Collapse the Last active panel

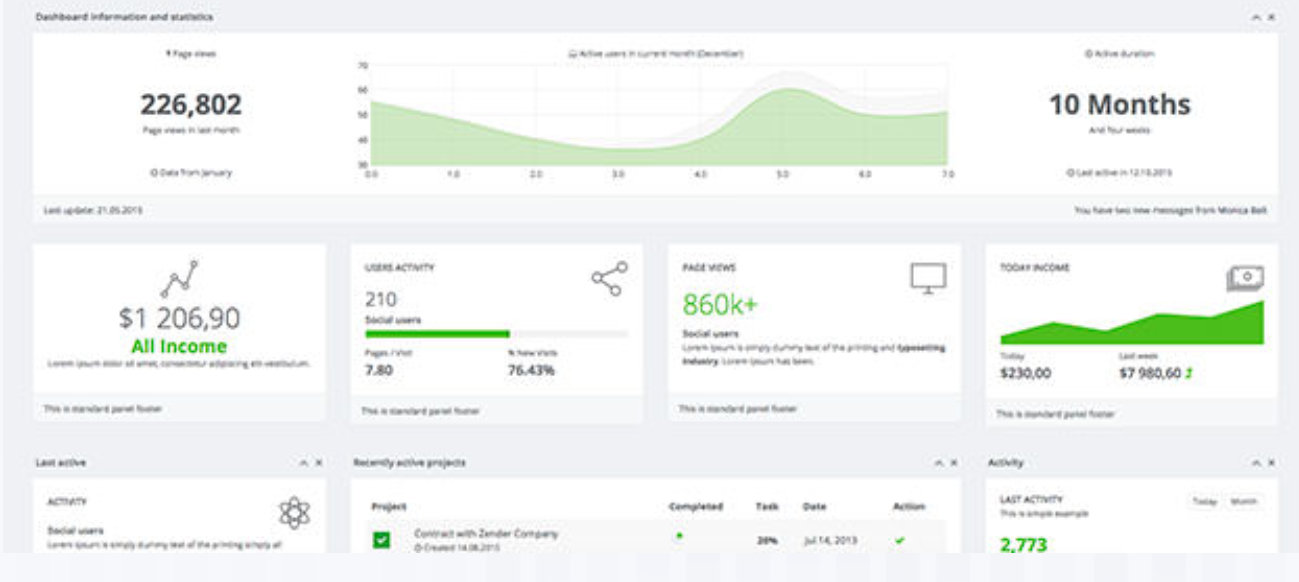point(304,463)
